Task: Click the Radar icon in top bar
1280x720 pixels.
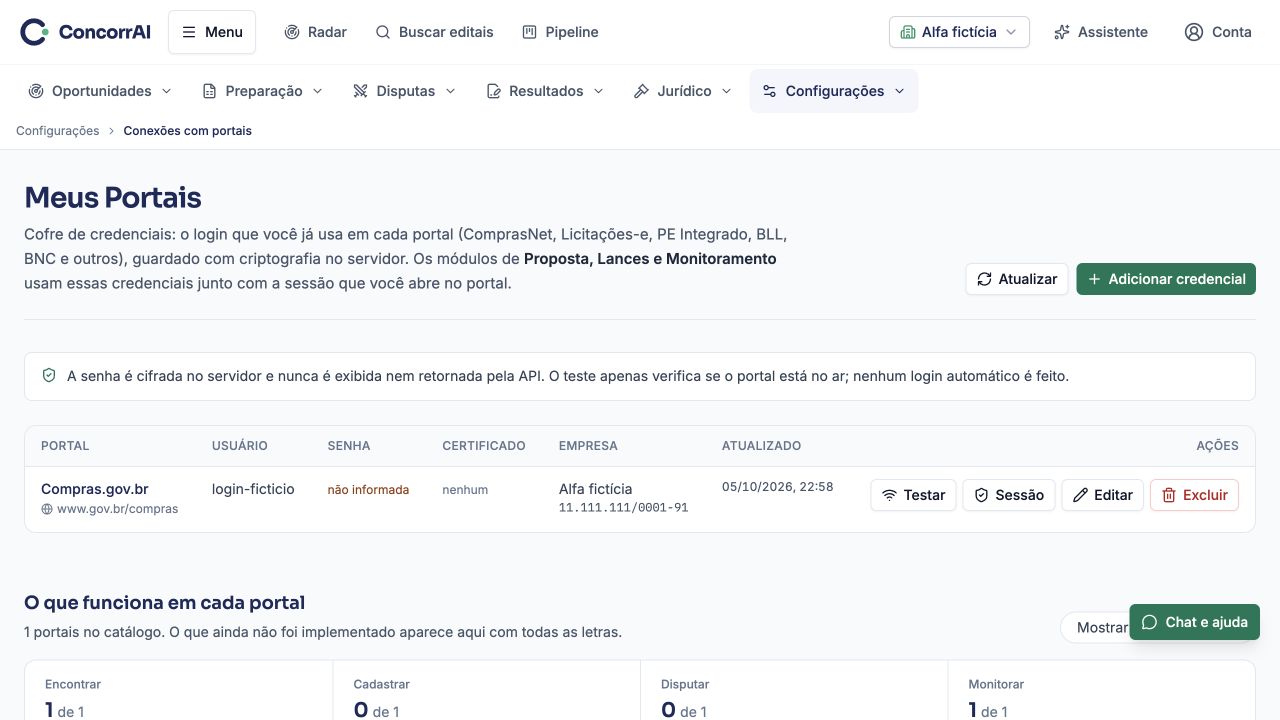Action: point(292,32)
